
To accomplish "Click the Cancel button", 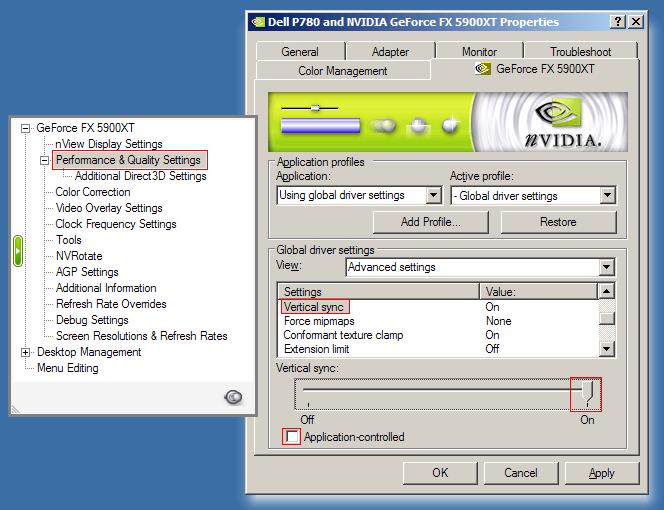I will click(x=521, y=473).
